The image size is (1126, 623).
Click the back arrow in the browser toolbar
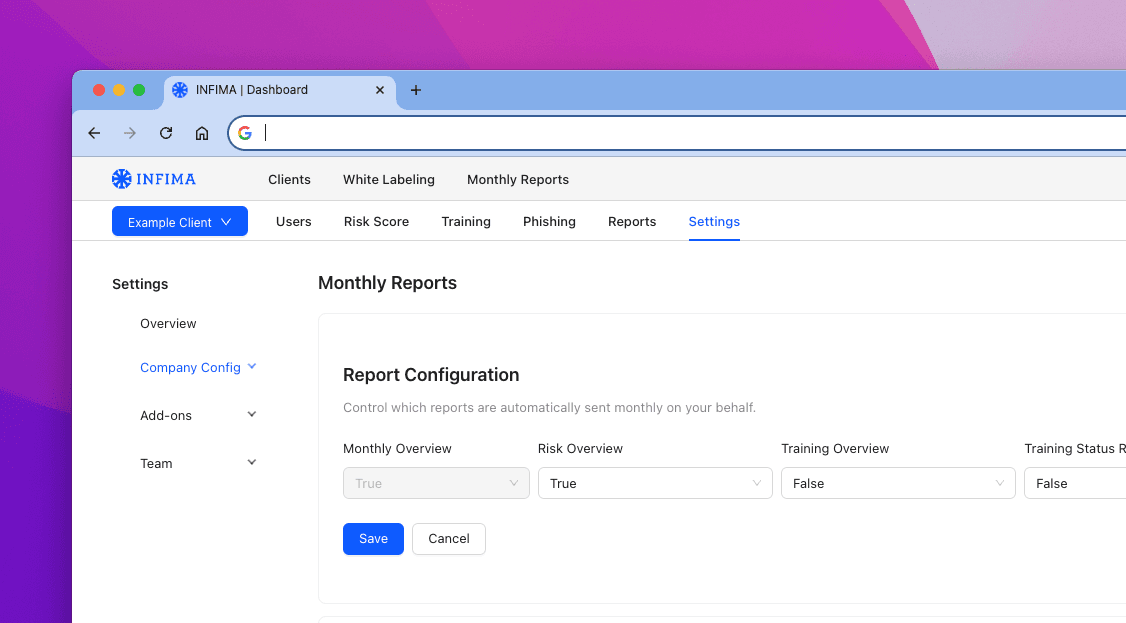tap(94, 132)
